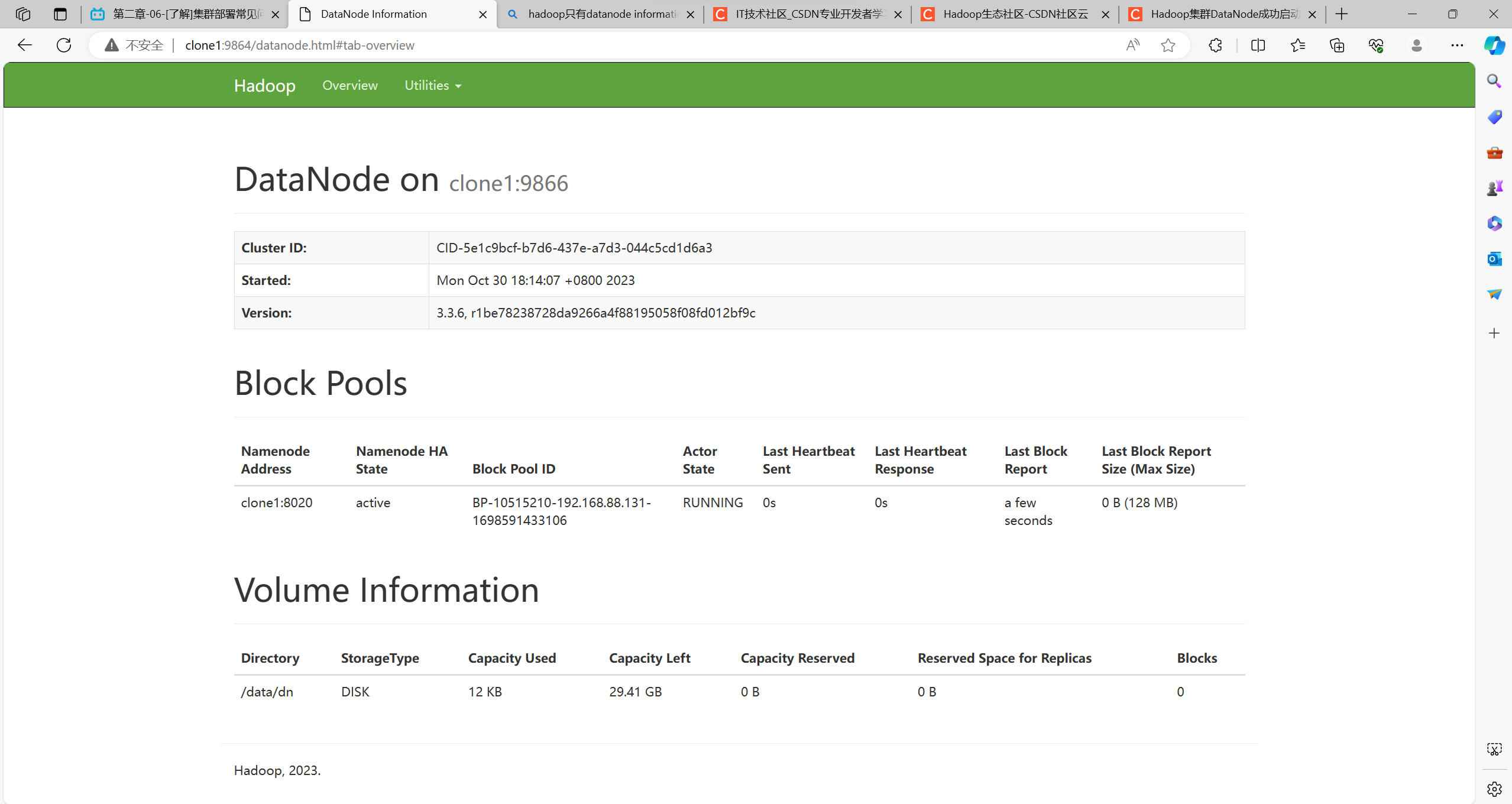
Task: Click the 12 KB capacity used value
Action: coord(485,692)
